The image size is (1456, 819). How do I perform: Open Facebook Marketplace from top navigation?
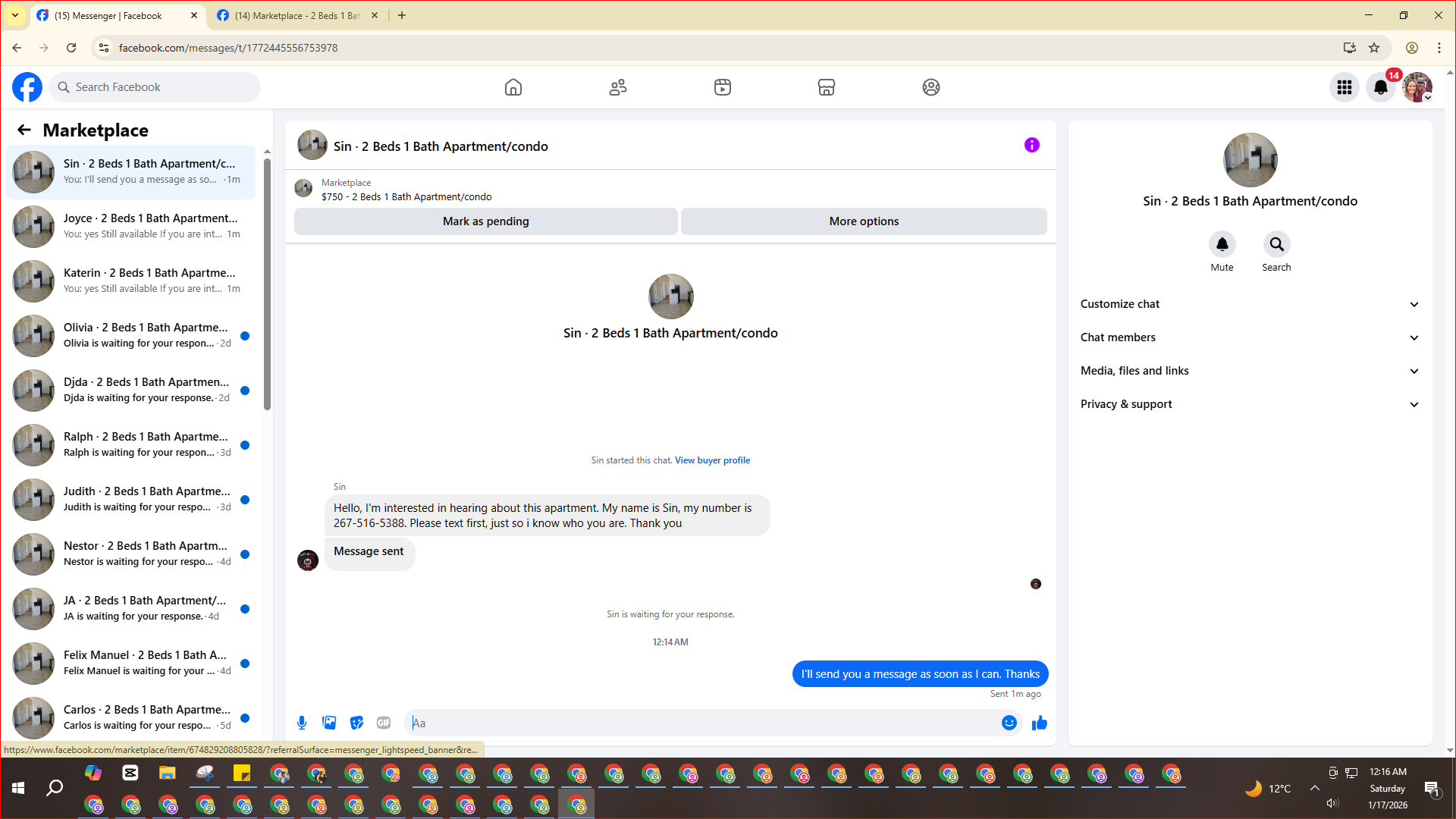827,87
